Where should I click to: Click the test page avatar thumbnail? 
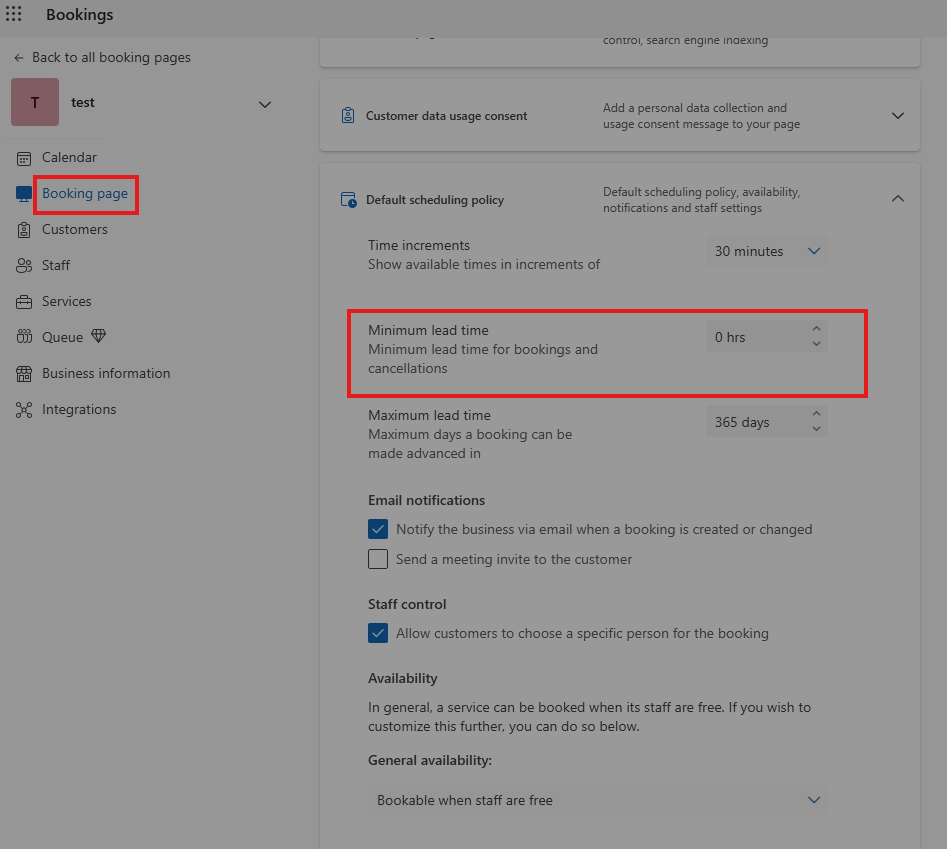pos(35,102)
